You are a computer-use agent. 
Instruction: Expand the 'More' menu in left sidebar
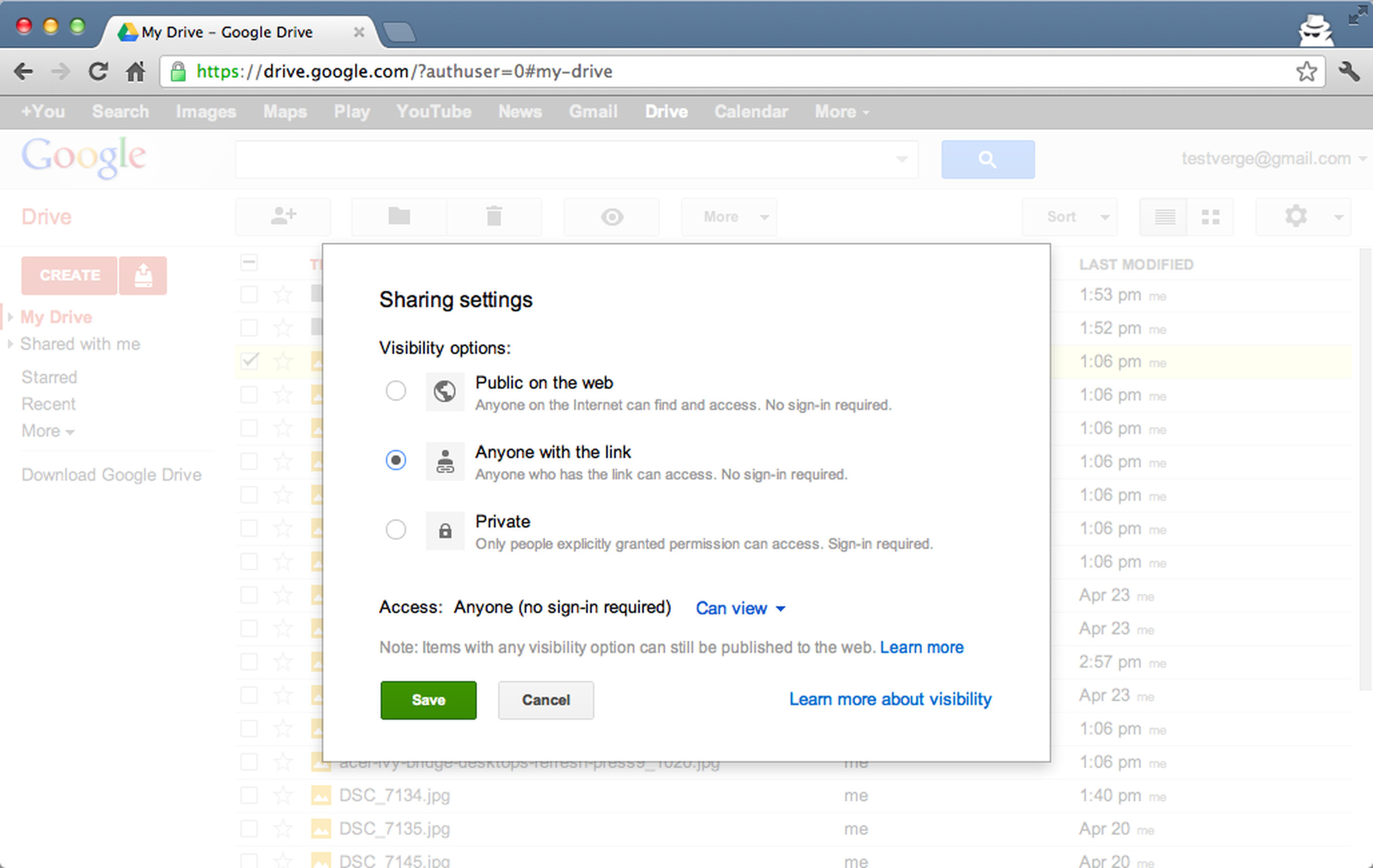coord(47,431)
